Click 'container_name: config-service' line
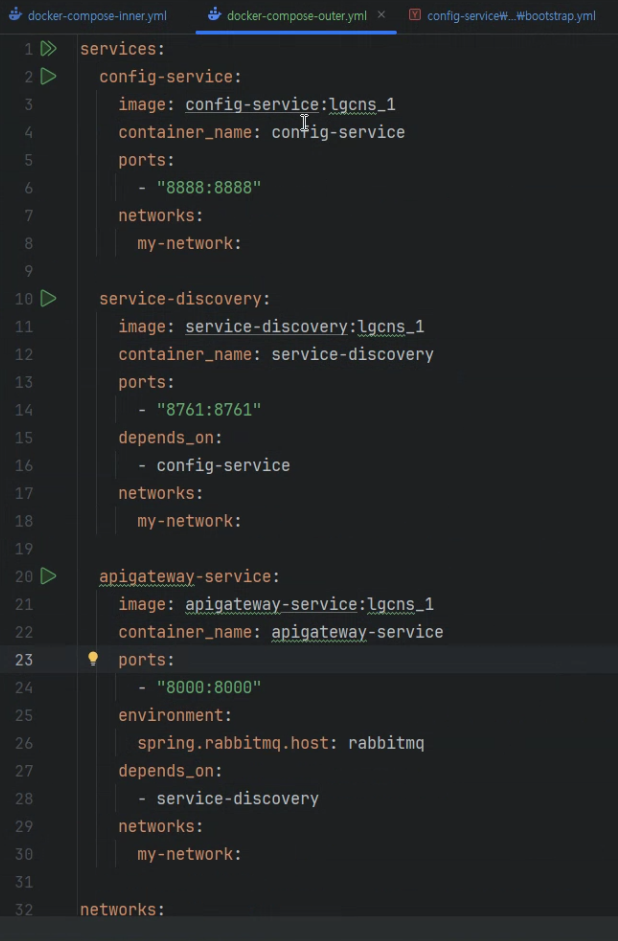Viewport: 618px width, 941px height. 262,132
